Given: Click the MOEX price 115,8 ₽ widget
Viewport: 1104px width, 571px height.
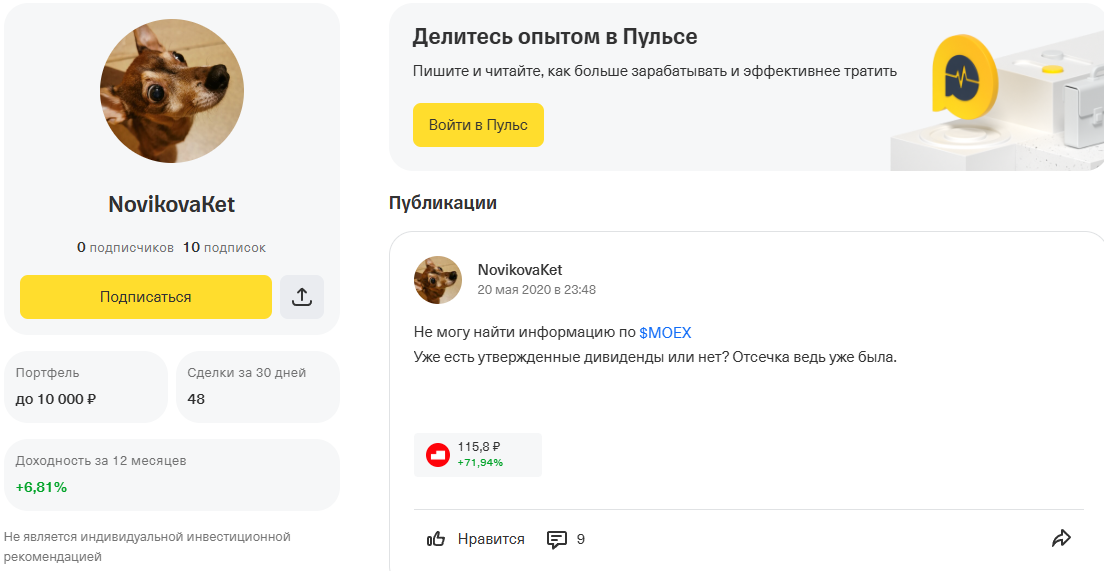Looking at the screenshot, I should pyautogui.click(x=480, y=454).
